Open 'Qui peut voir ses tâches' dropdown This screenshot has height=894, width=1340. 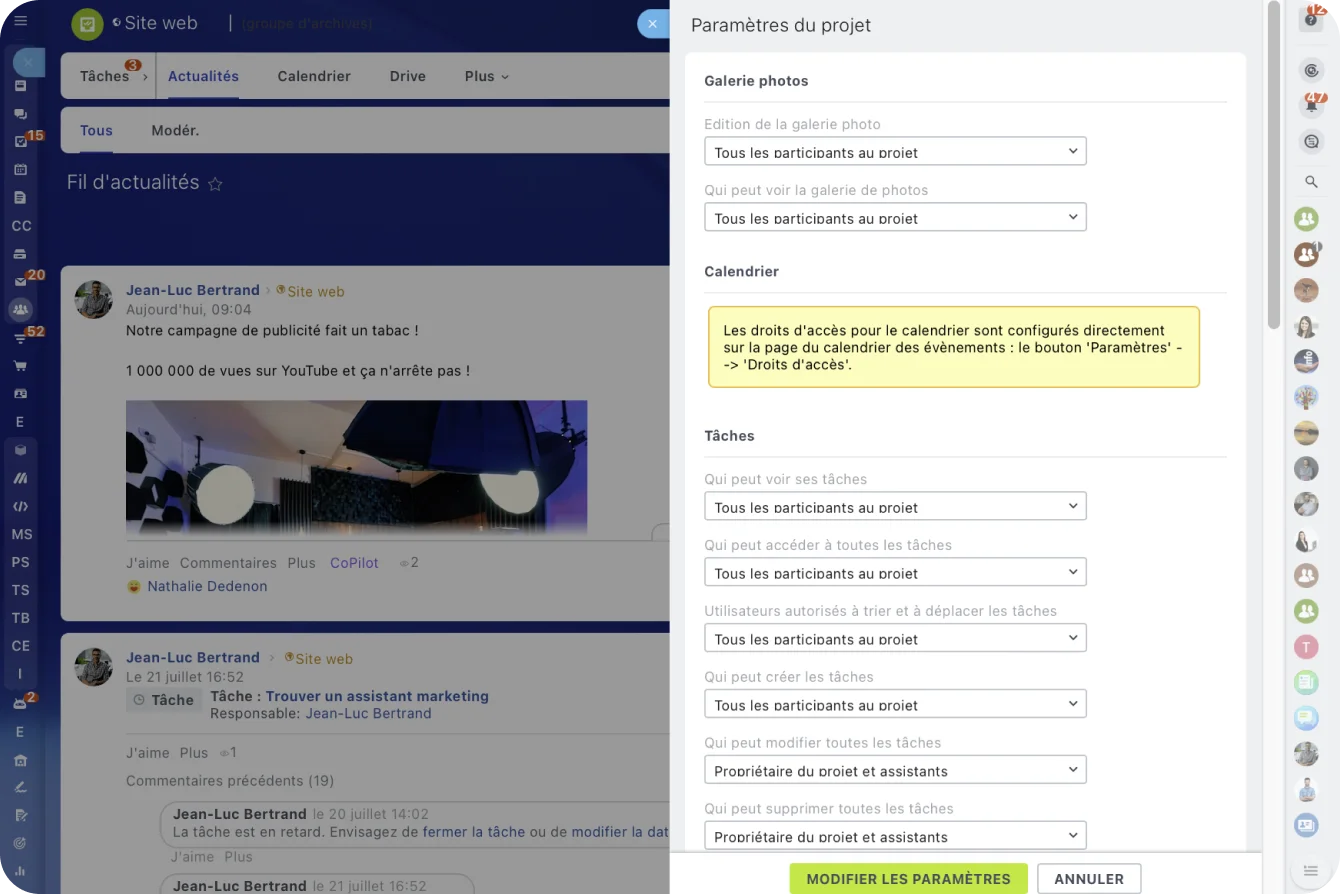tap(895, 507)
